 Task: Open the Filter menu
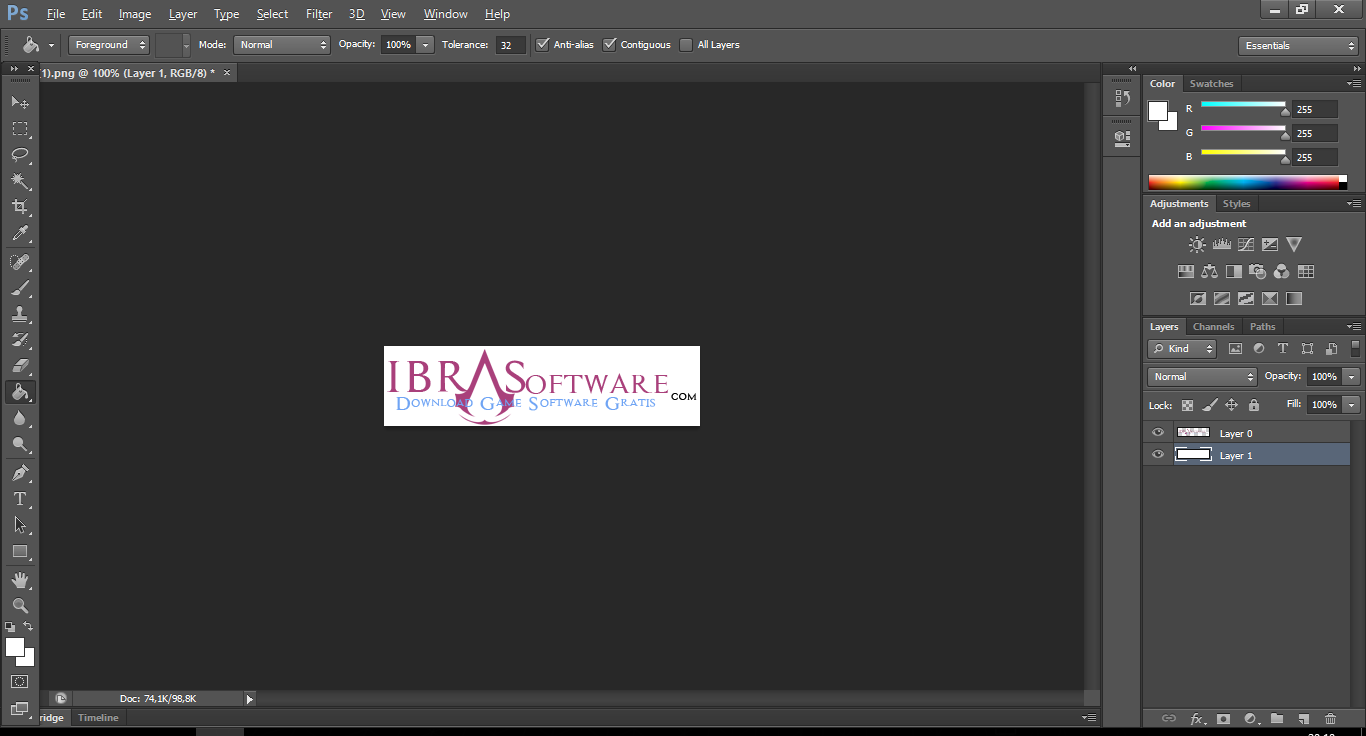coord(319,14)
